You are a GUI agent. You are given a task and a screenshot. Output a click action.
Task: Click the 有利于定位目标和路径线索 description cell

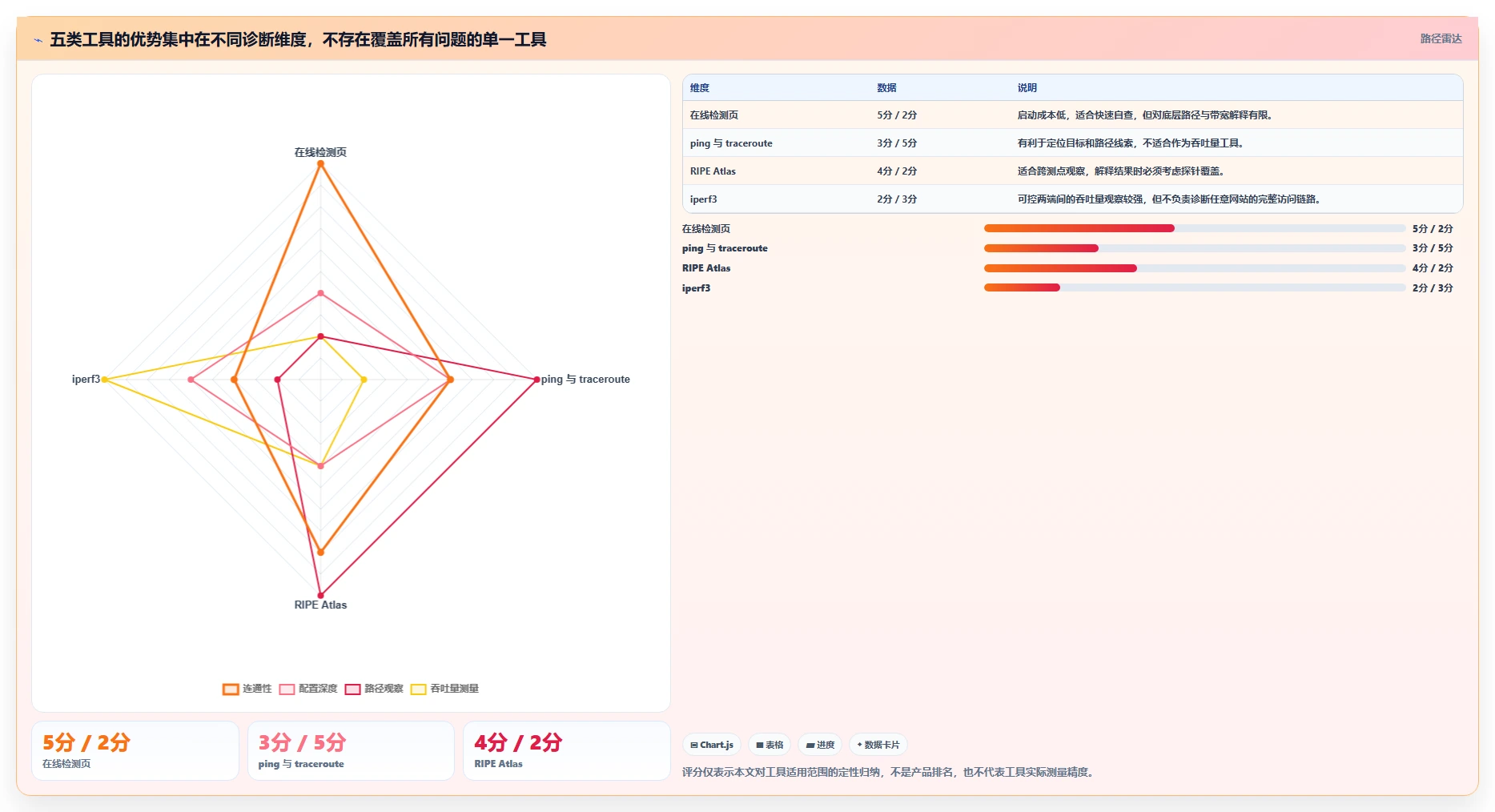1236,143
